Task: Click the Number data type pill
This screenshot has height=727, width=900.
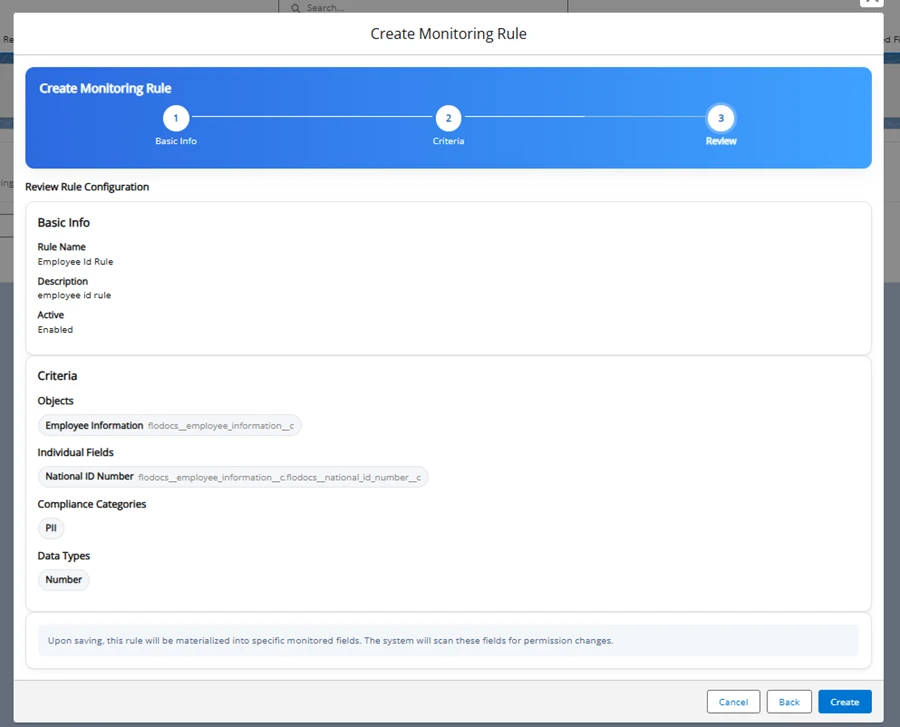Action: [x=64, y=580]
